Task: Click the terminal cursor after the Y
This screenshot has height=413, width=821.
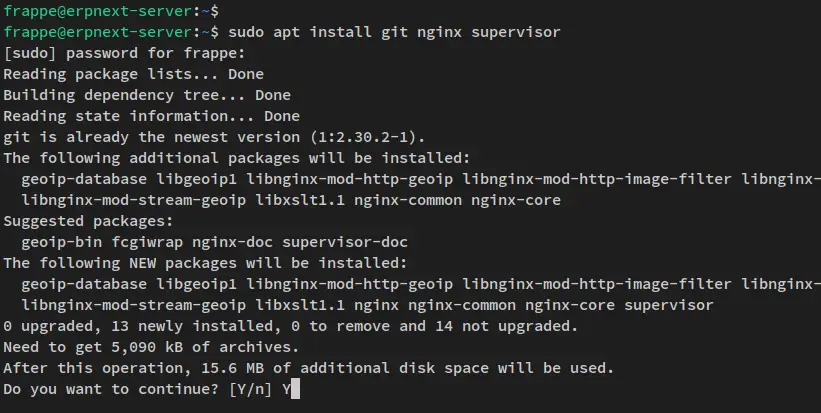Action: [x=295, y=389]
